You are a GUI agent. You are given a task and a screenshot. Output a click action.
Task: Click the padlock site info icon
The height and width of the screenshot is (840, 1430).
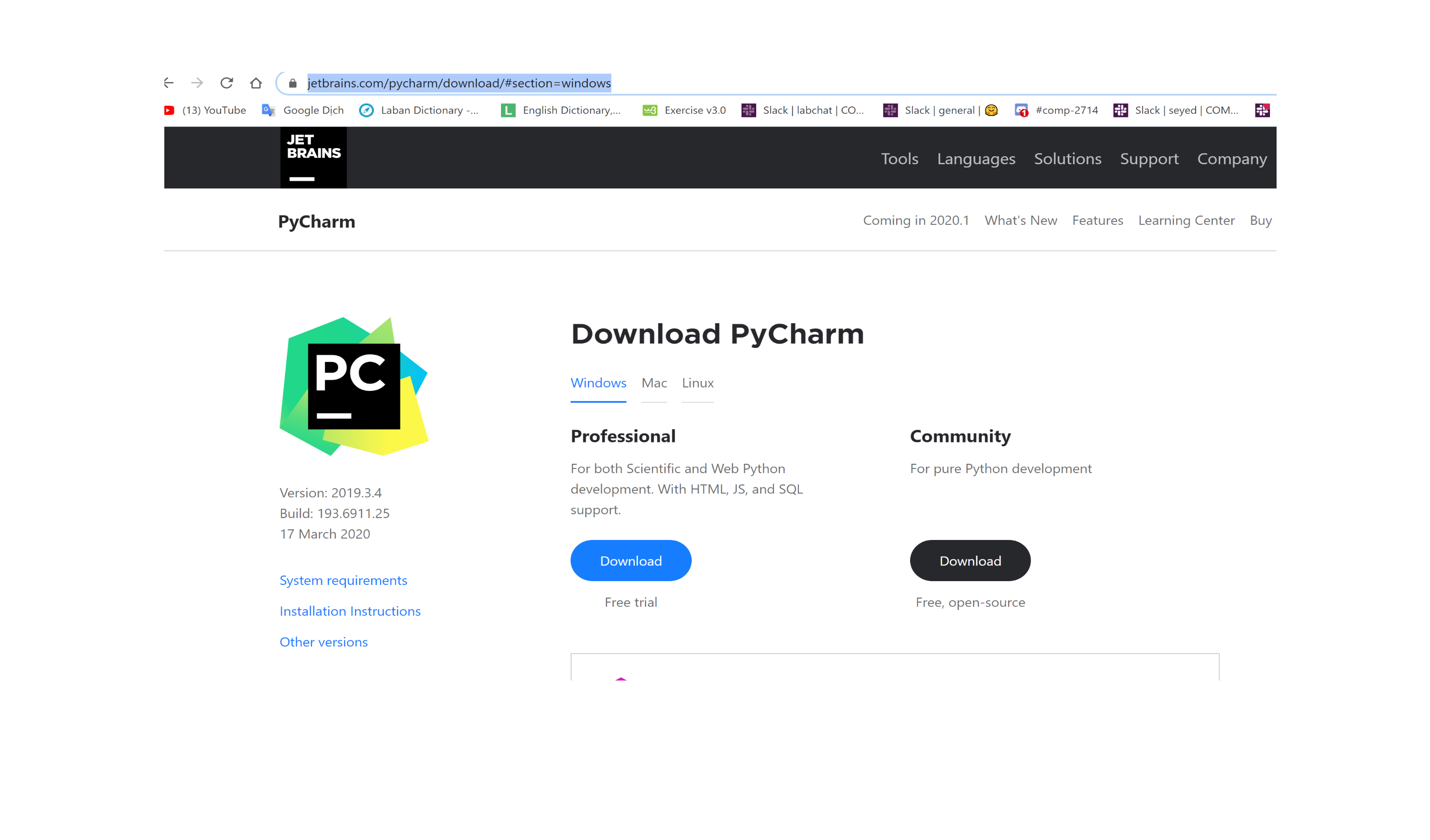[x=293, y=83]
